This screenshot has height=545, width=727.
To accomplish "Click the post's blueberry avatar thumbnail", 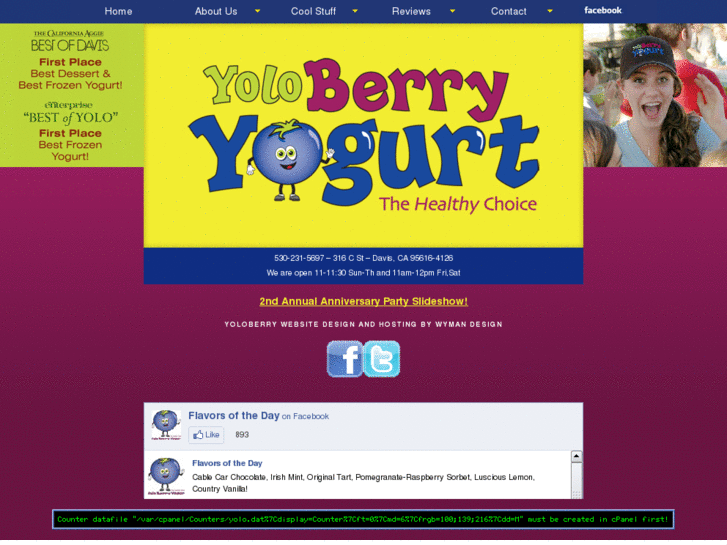I will click(166, 476).
